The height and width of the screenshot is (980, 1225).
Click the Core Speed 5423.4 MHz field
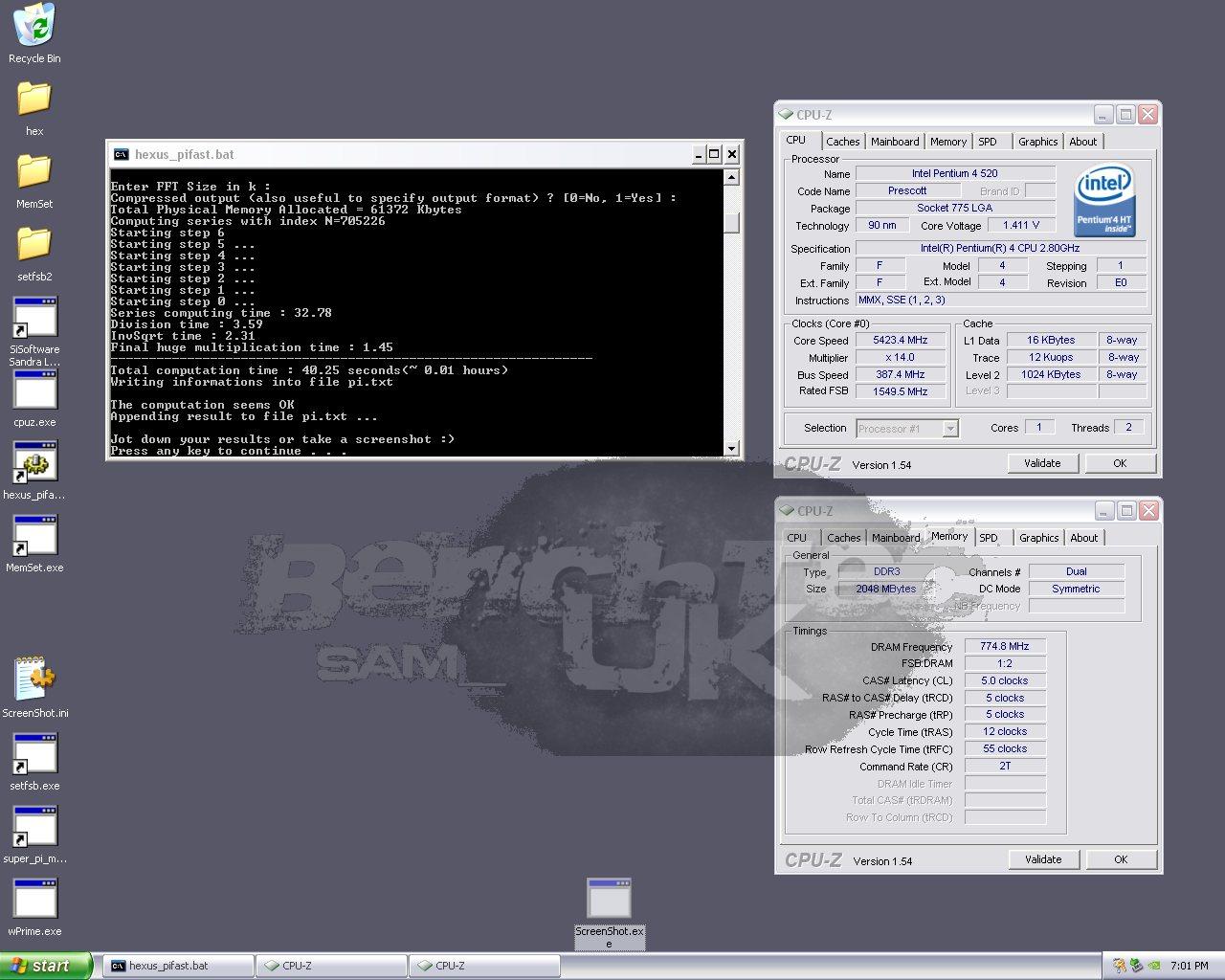pos(900,340)
